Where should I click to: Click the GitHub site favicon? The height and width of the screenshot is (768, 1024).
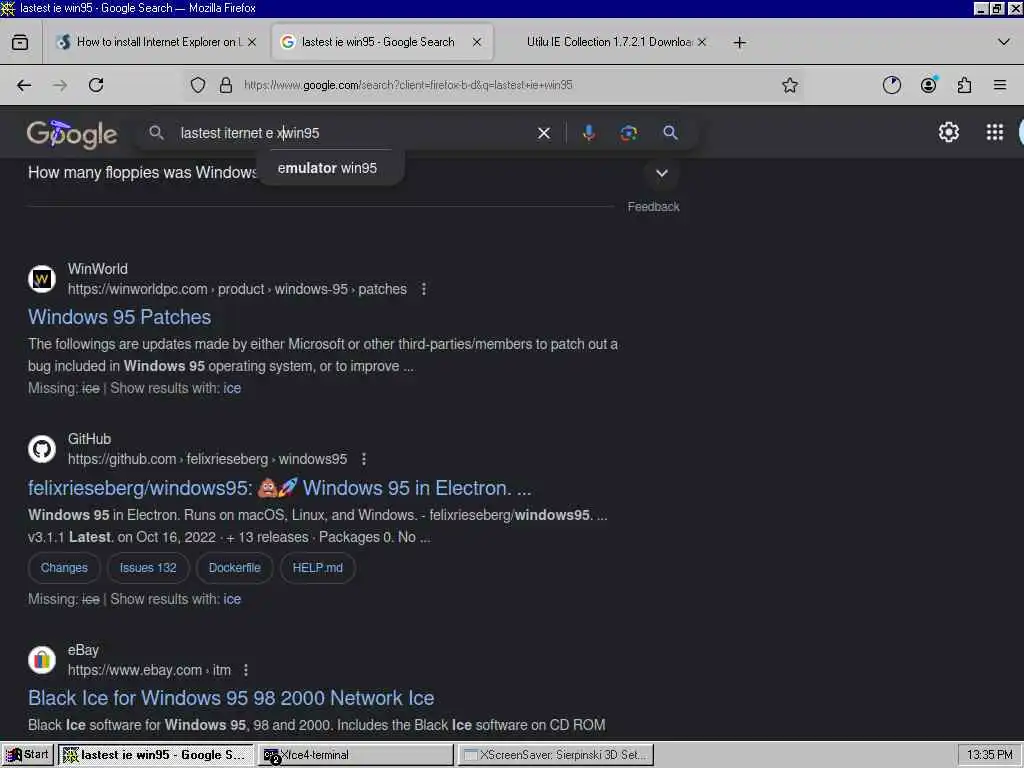(42, 449)
